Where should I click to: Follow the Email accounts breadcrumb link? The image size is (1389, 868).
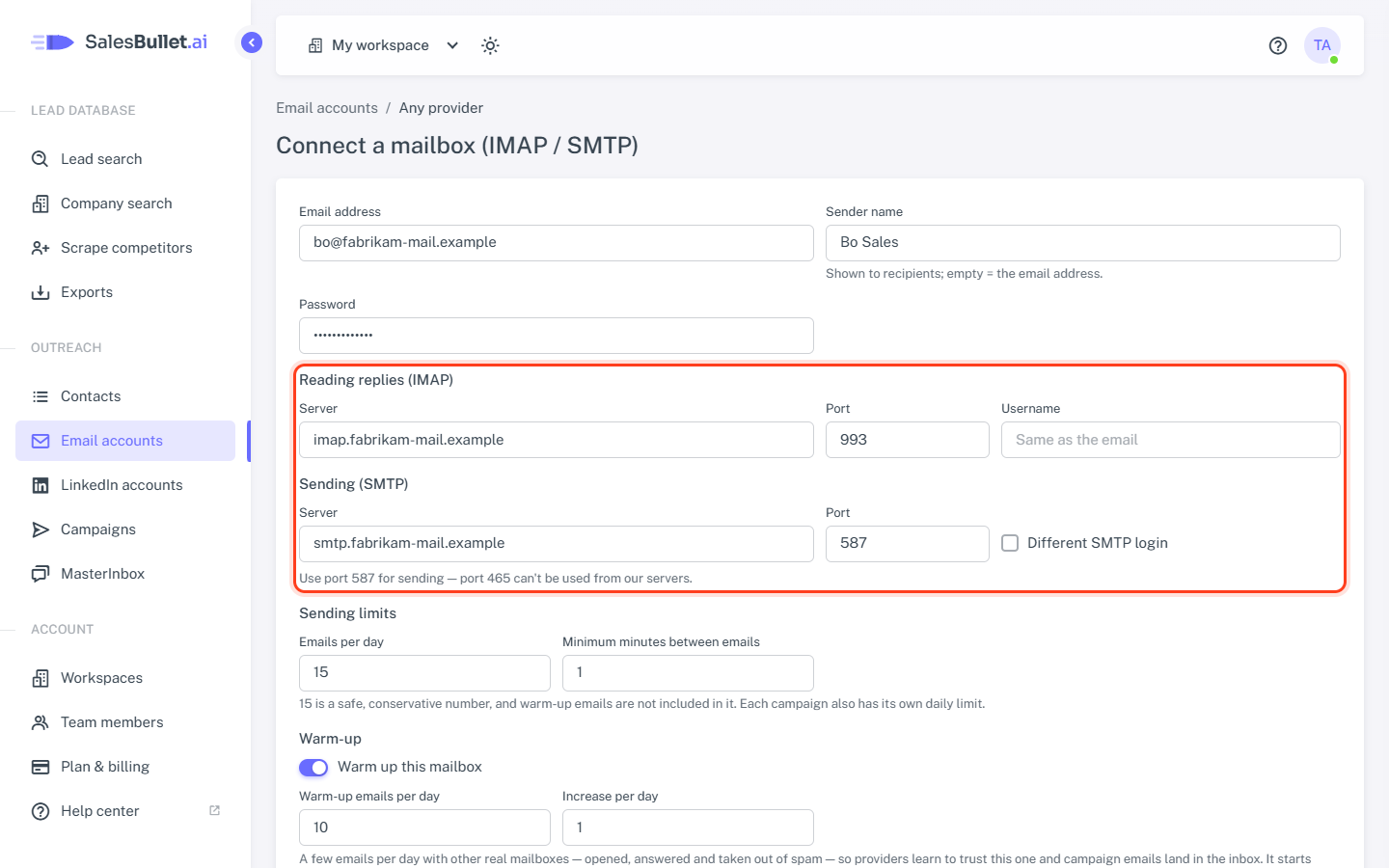point(327,108)
